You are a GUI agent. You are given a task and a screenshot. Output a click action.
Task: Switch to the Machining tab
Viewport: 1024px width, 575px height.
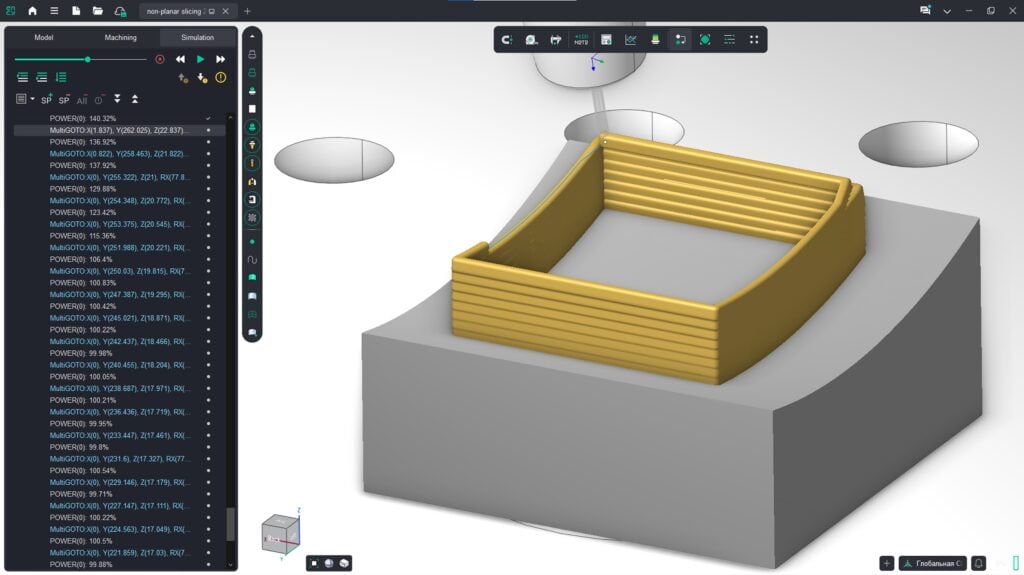(121, 38)
